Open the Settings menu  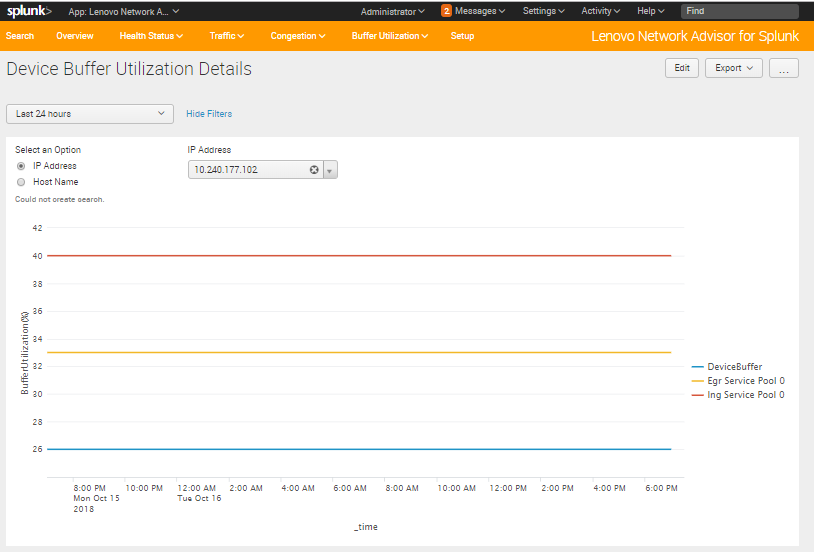coord(544,11)
